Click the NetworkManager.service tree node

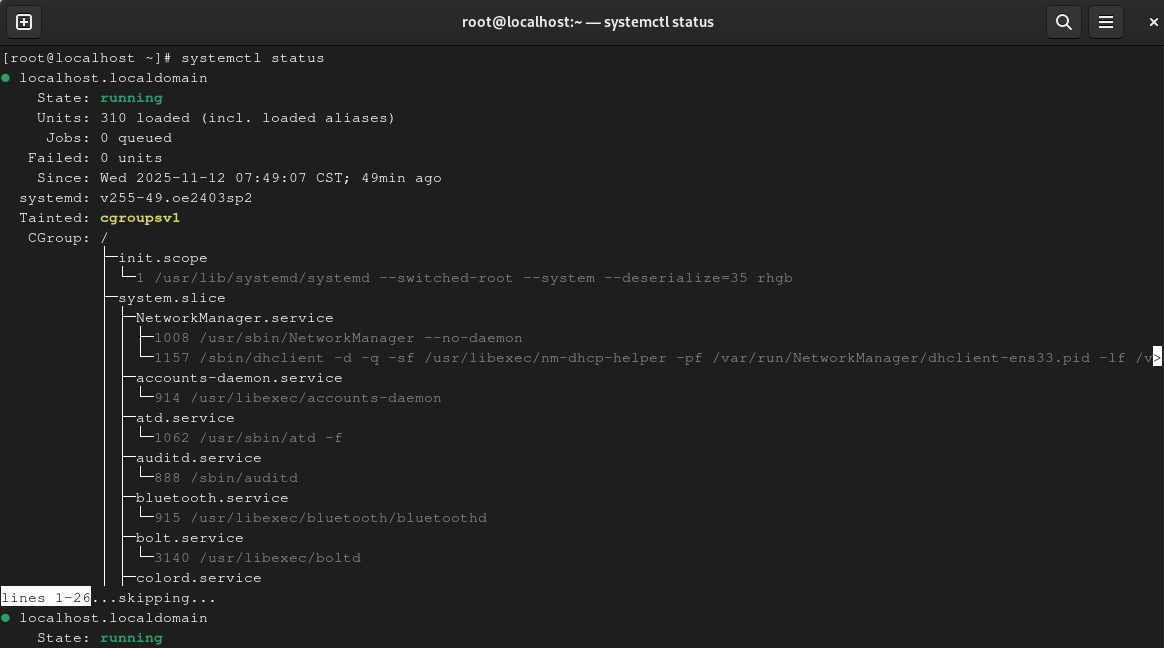[x=235, y=318]
